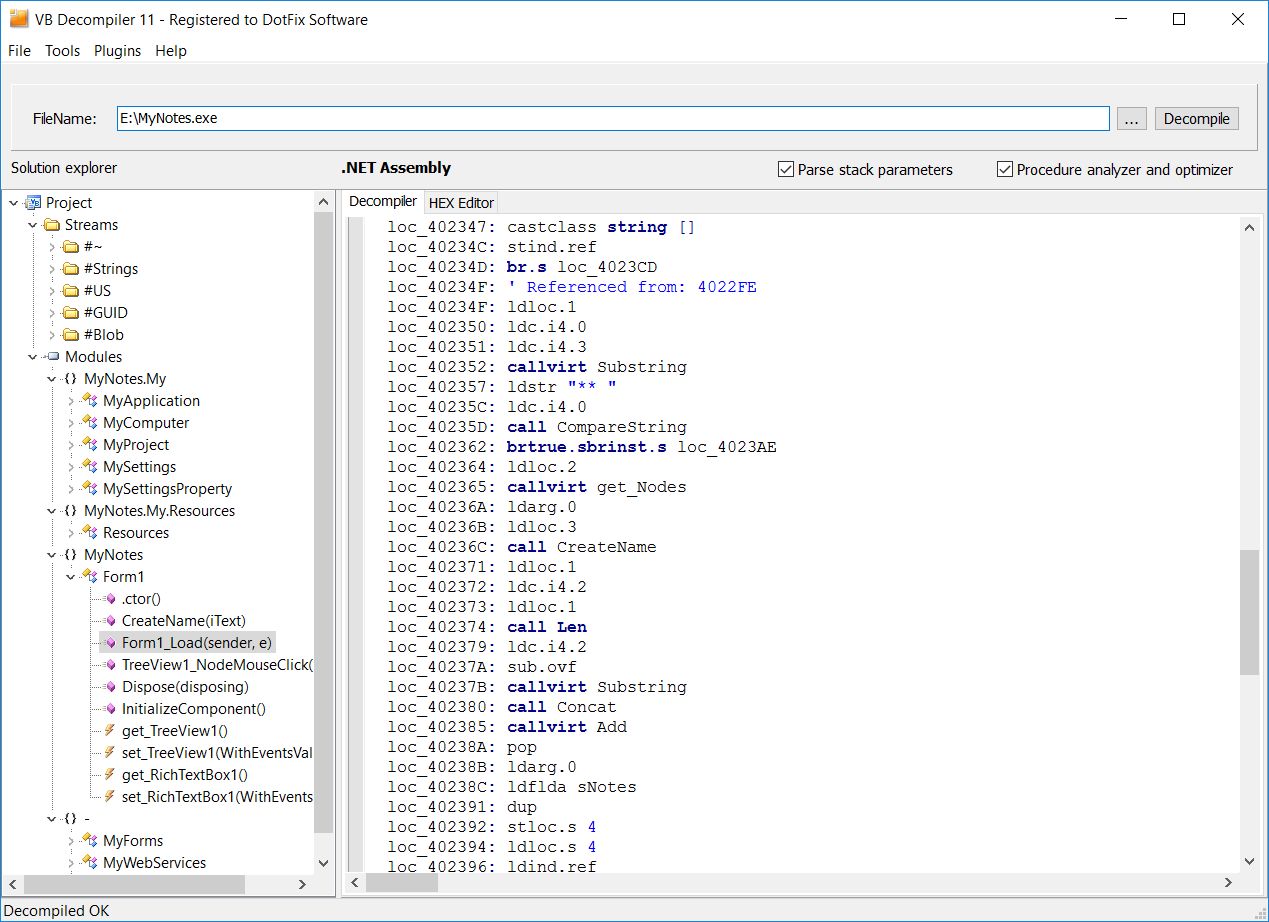Select the MyNotes namespace node
The width and height of the screenshot is (1269, 922).
113,555
